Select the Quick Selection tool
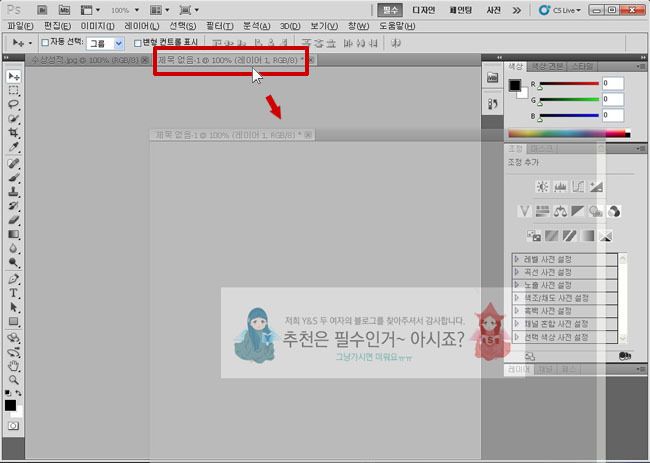Screen dimensions: 650x463 13,119
